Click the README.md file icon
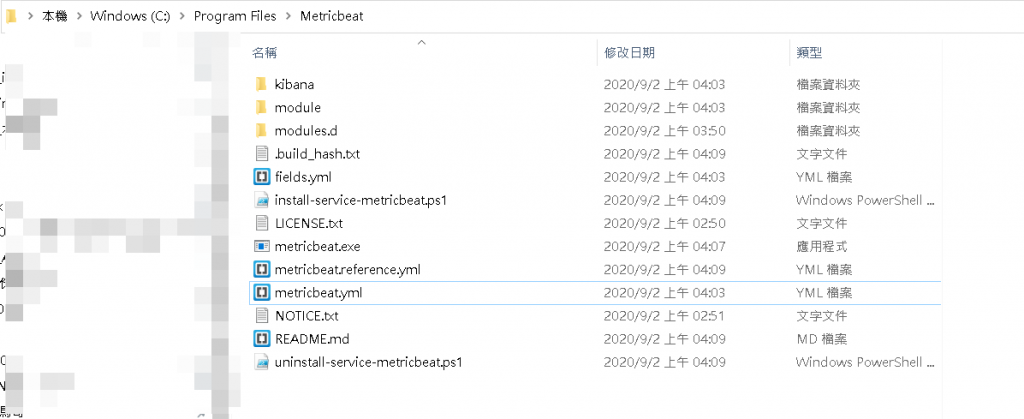The height and width of the screenshot is (419, 1024). [x=261, y=339]
